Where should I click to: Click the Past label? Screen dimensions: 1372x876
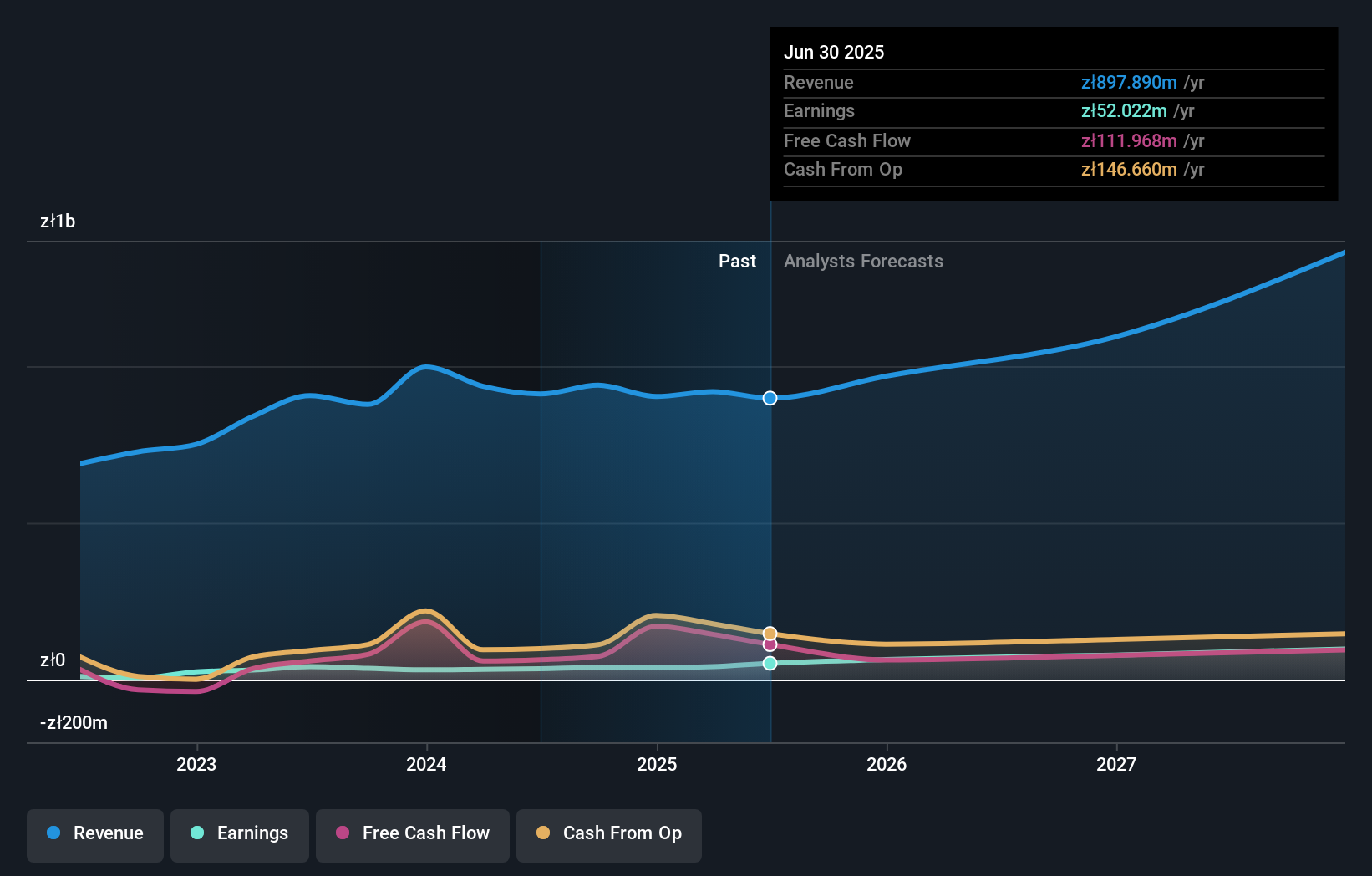tap(737, 262)
